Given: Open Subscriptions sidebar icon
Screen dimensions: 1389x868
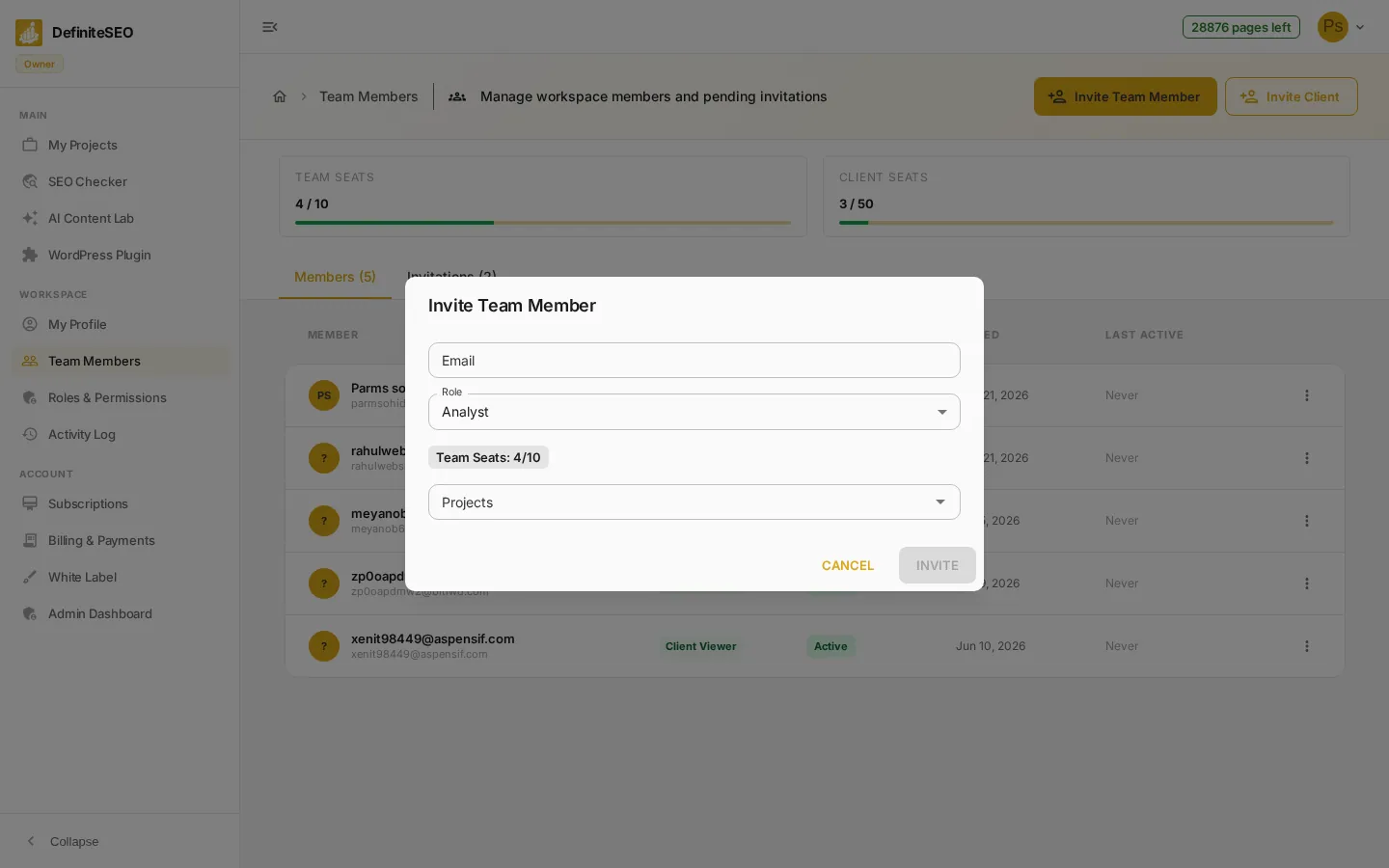Looking at the screenshot, I should coord(30,503).
